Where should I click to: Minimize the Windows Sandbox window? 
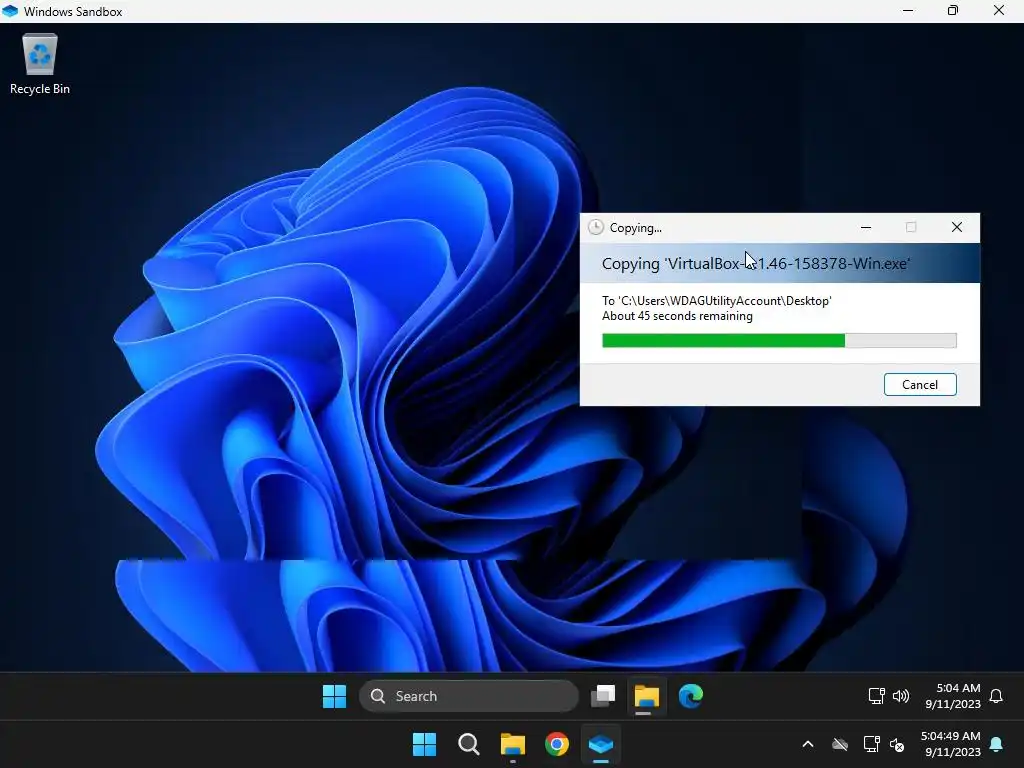[908, 10]
